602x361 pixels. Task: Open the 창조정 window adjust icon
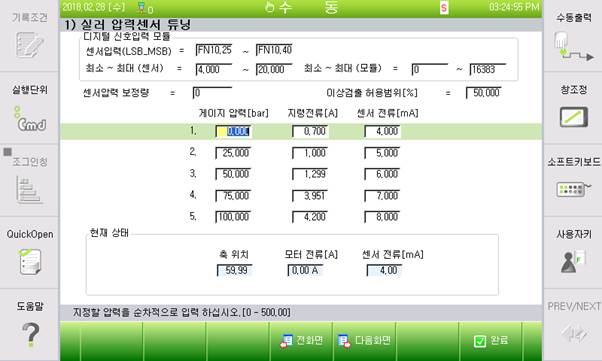574,117
